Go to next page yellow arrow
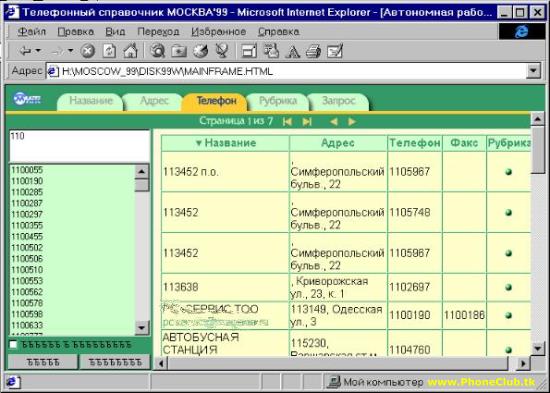 point(352,122)
